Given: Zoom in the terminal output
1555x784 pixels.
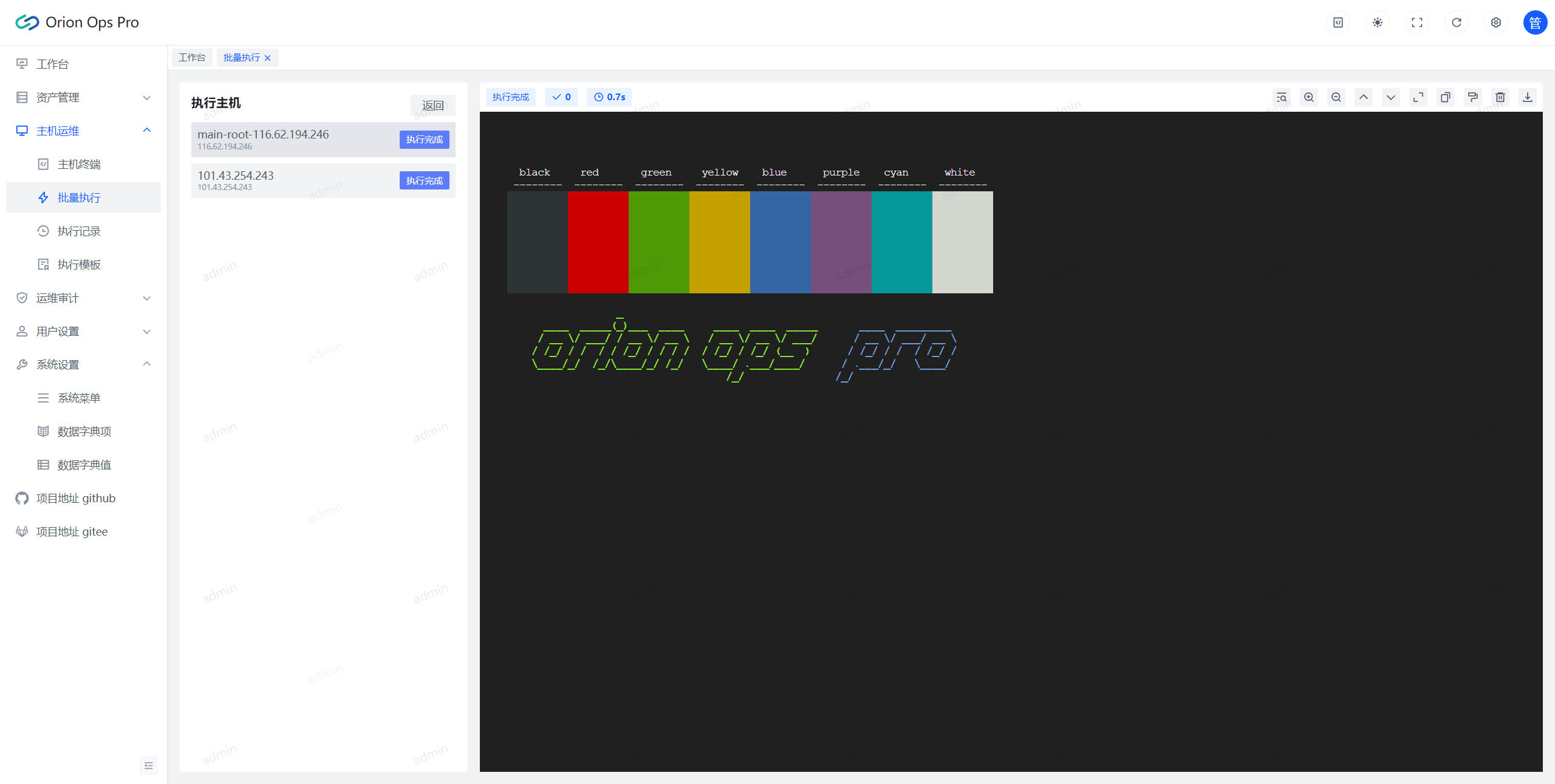Looking at the screenshot, I should tap(1309, 97).
